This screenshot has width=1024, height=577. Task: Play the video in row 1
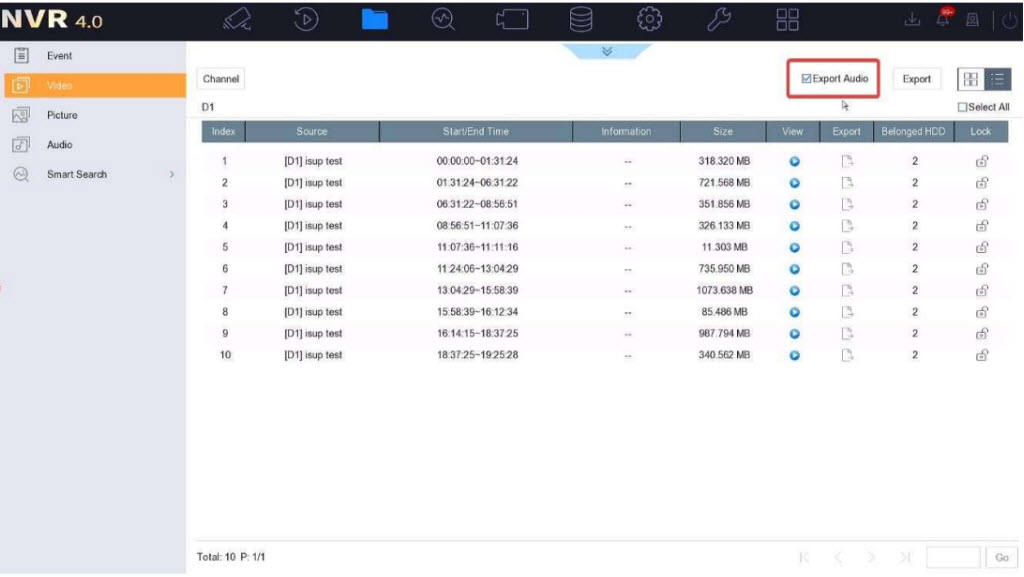point(794,161)
